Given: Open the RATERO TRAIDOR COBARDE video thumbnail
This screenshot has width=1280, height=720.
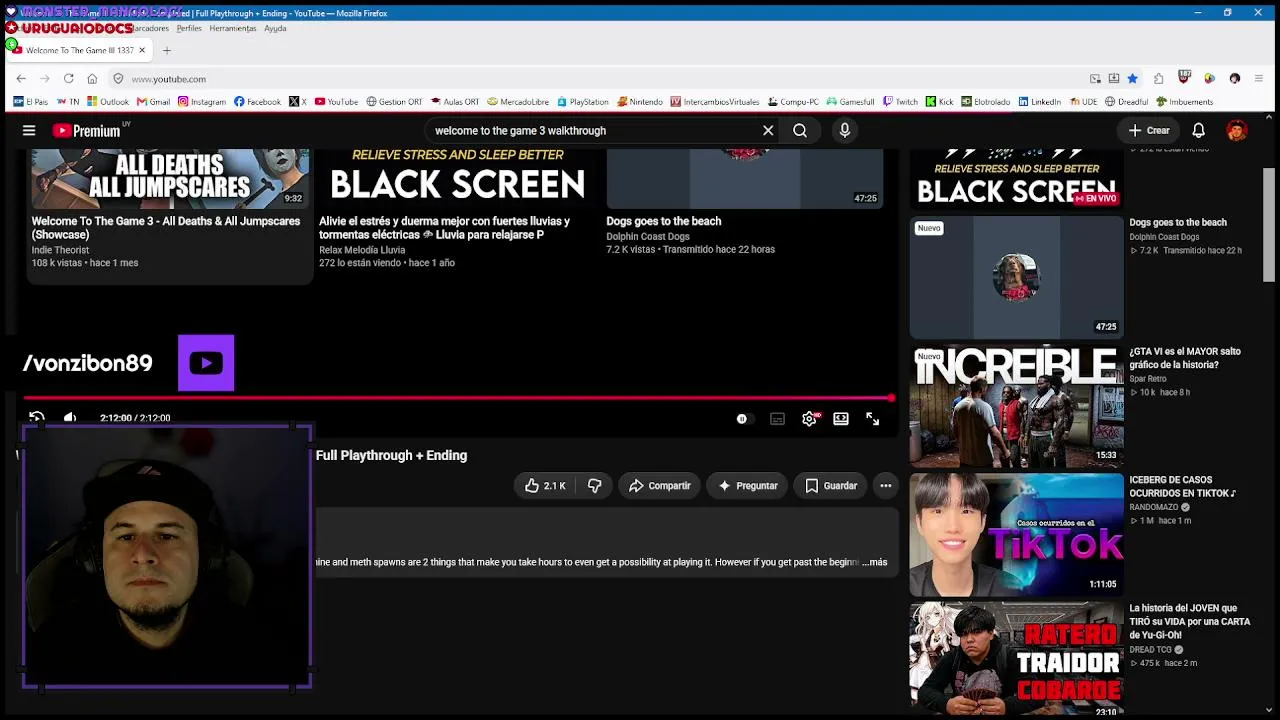Looking at the screenshot, I should (x=1016, y=660).
